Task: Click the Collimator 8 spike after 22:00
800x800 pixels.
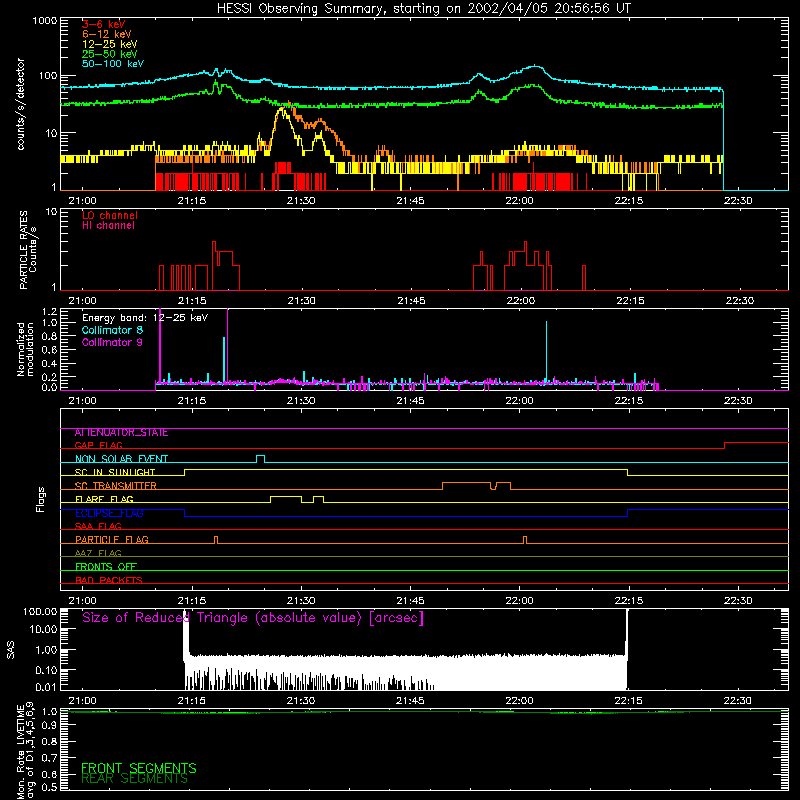Action: tap(546, 351)
